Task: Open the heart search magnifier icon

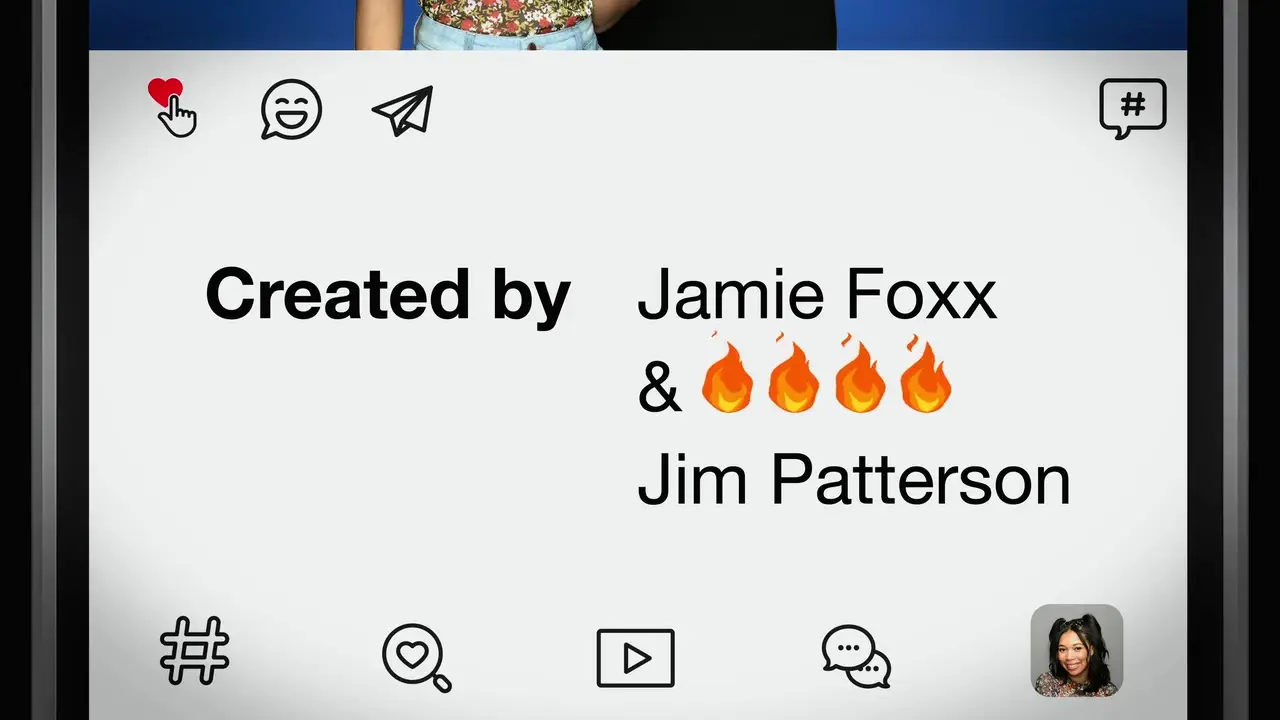Action: pos(416,657)
